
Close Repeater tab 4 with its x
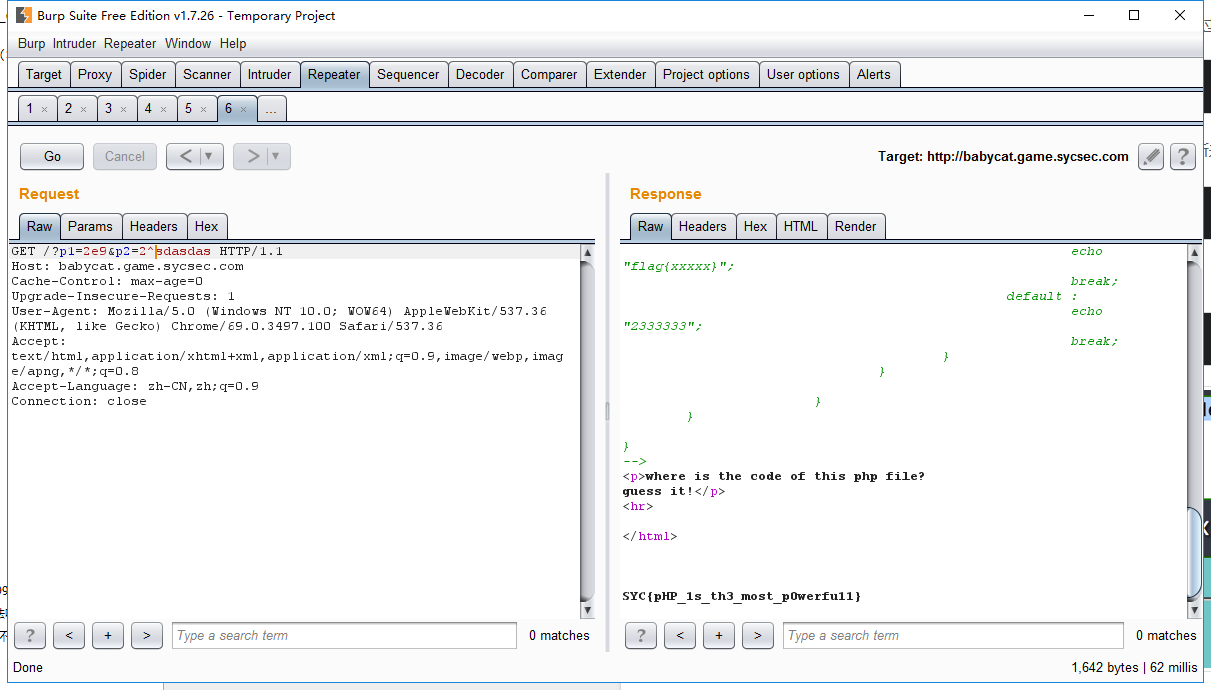[x=164, y=109]
